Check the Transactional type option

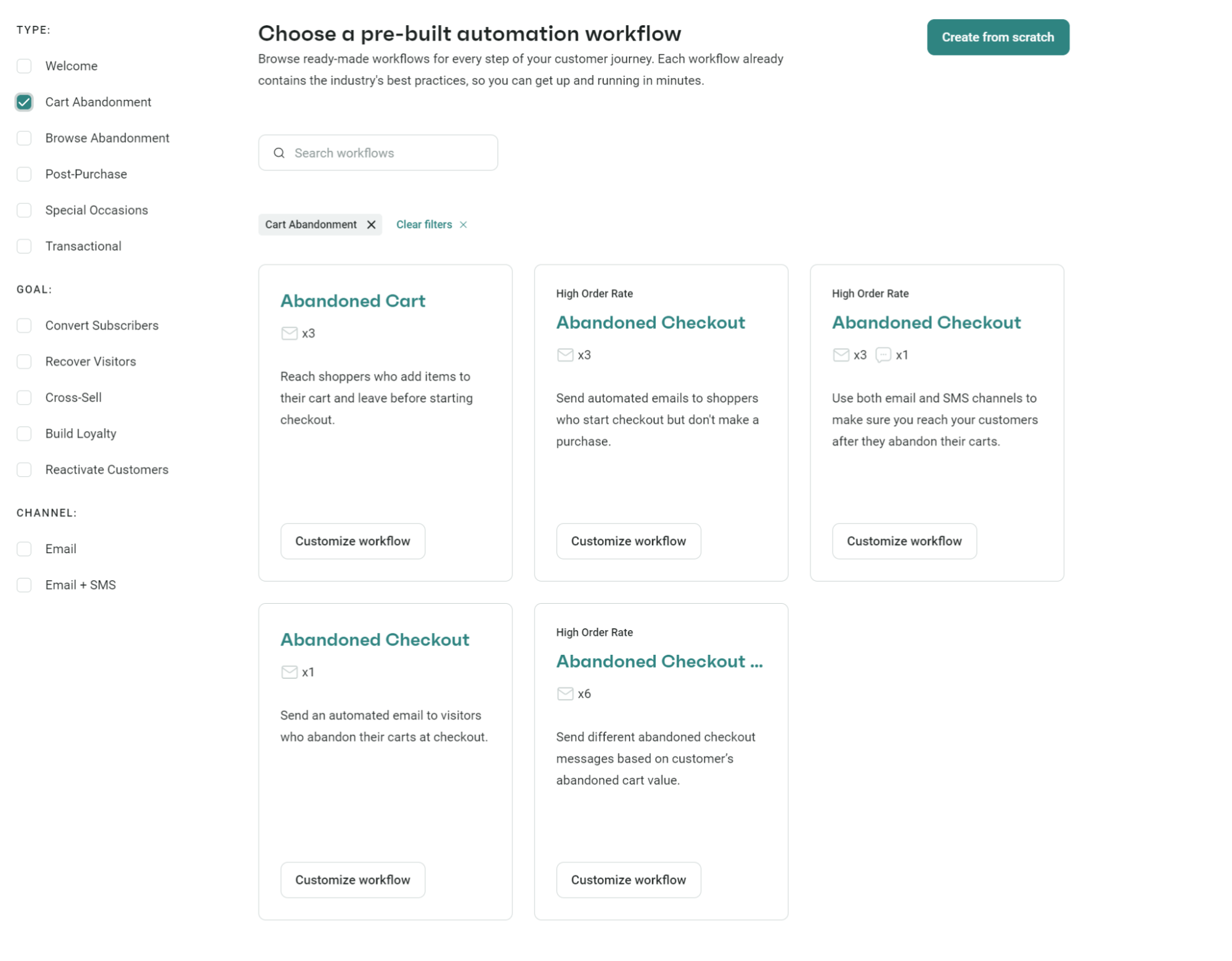click(x=24, y=246)
